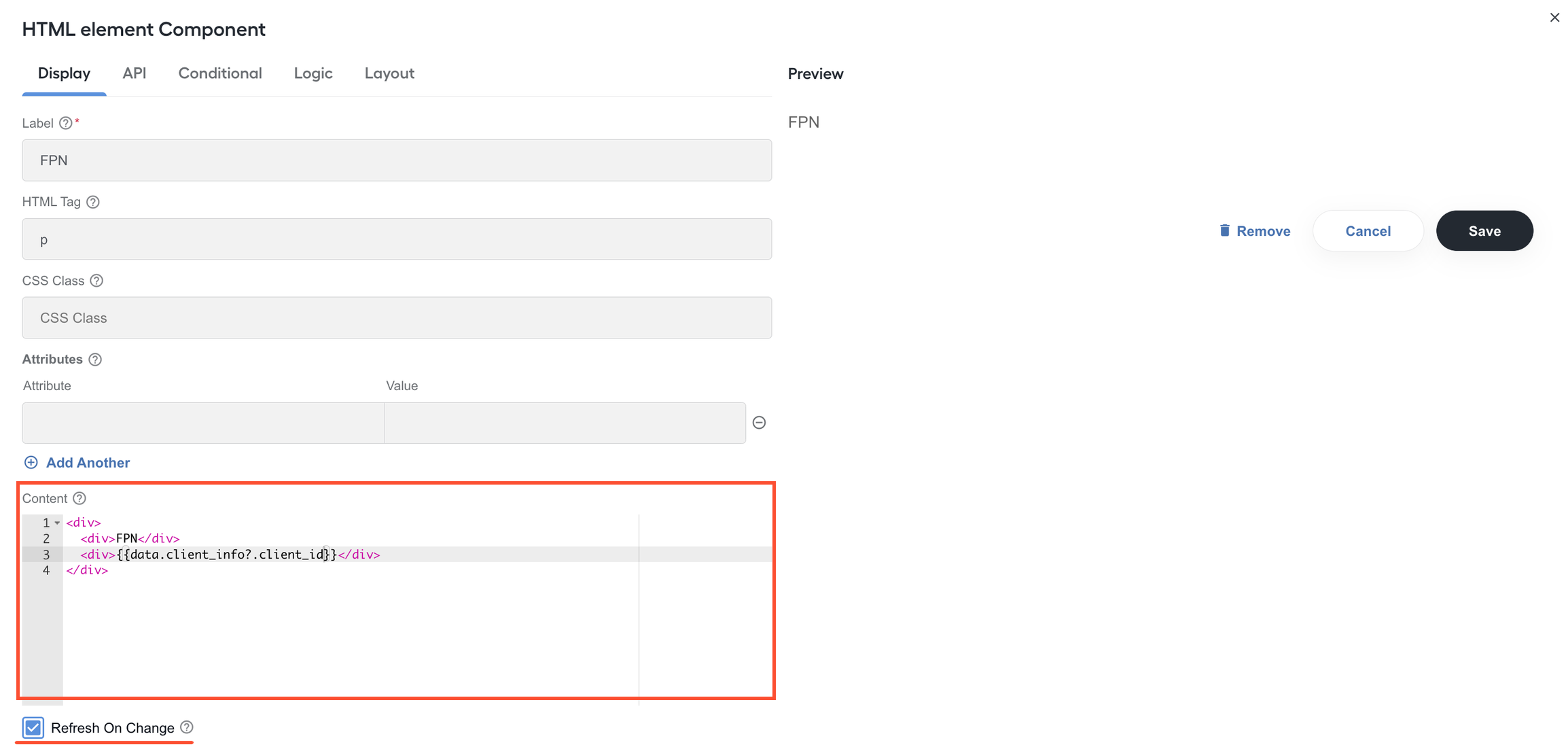Collapse code fold arrow on line 1
Screen dimensions: 1568x751
[x=57, y=523]
